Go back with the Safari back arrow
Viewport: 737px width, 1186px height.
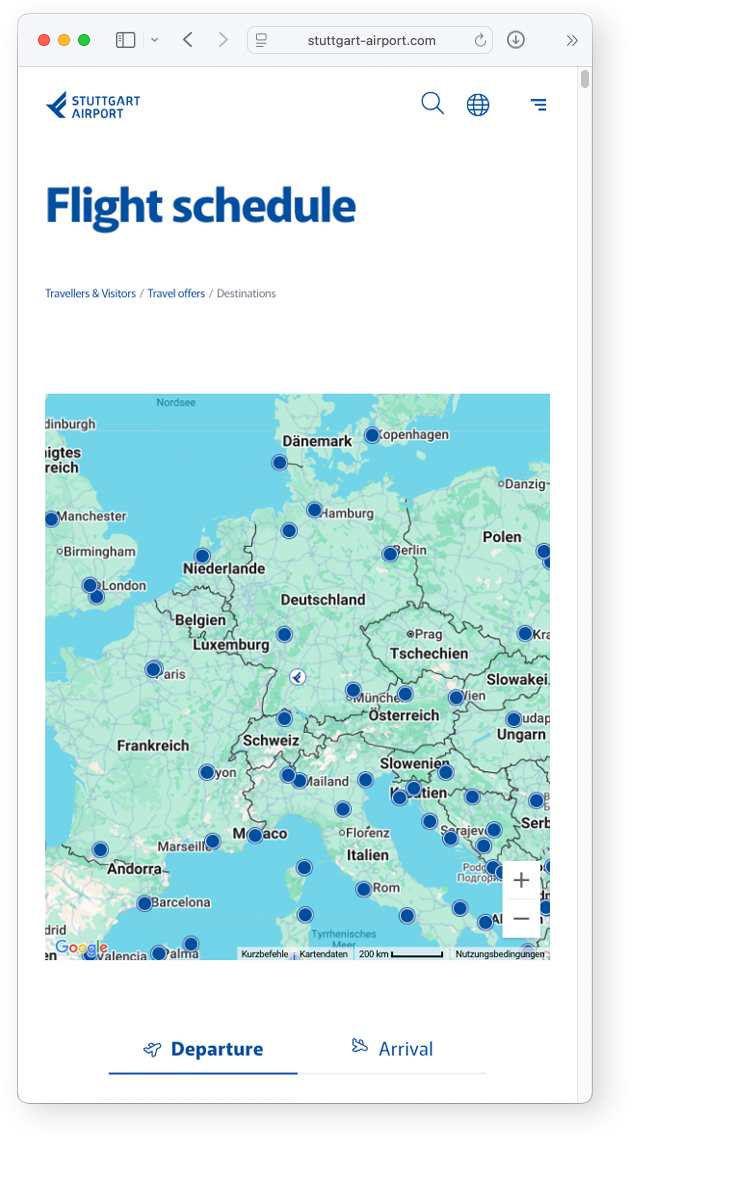click(188, 39)
